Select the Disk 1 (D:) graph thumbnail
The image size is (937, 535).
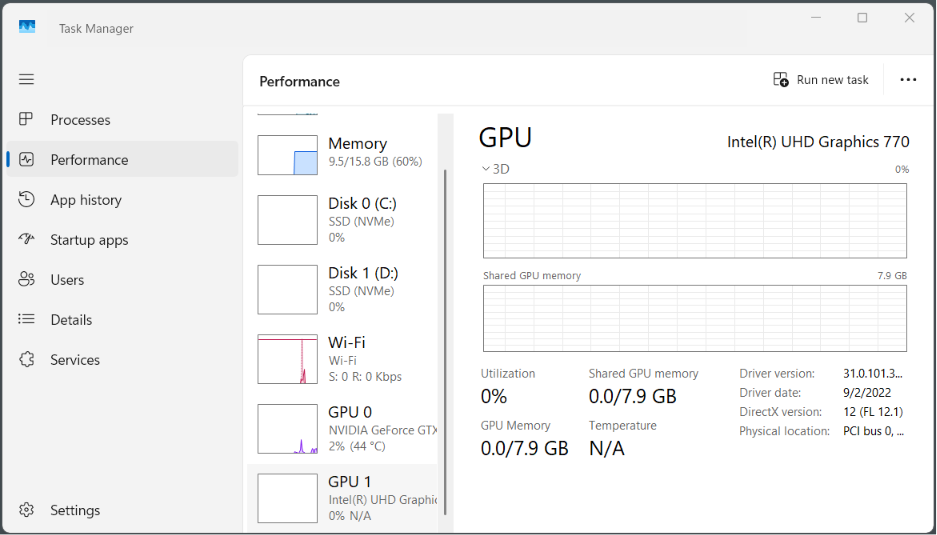[x=287, y=290]
